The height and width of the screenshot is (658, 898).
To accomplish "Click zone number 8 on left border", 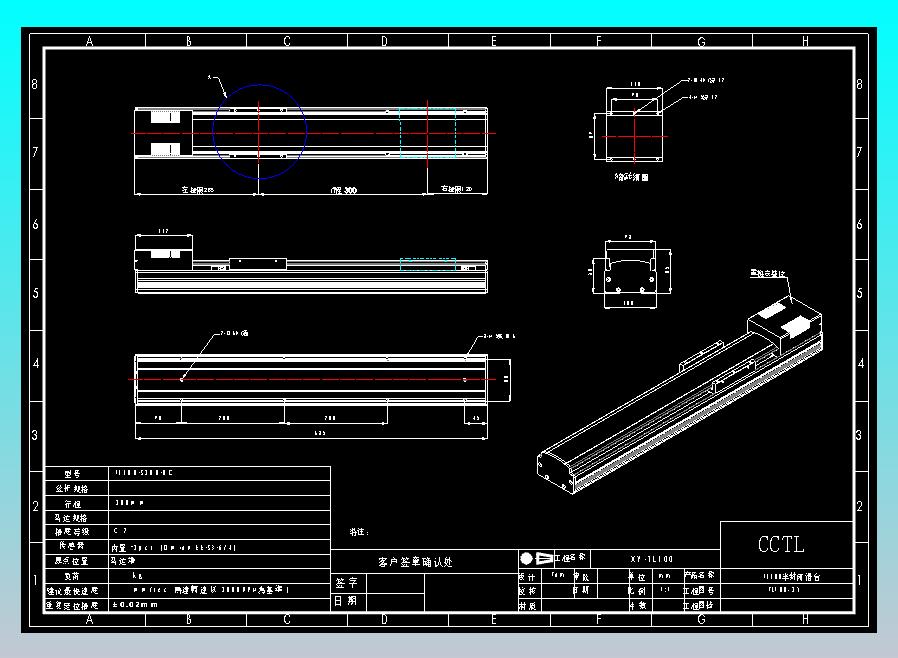I will [34, 84].
